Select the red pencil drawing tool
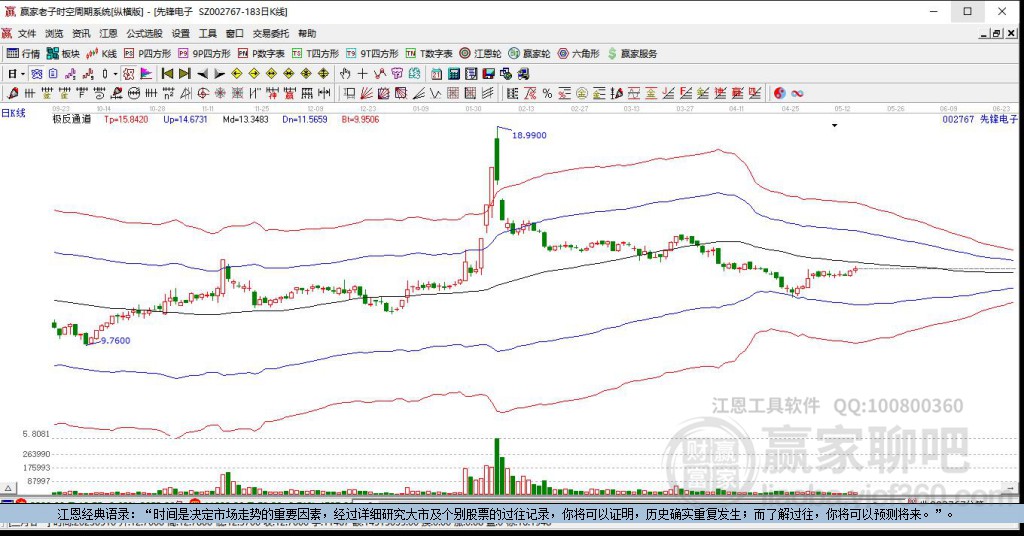1024x536 pixels. coord(12,93)
